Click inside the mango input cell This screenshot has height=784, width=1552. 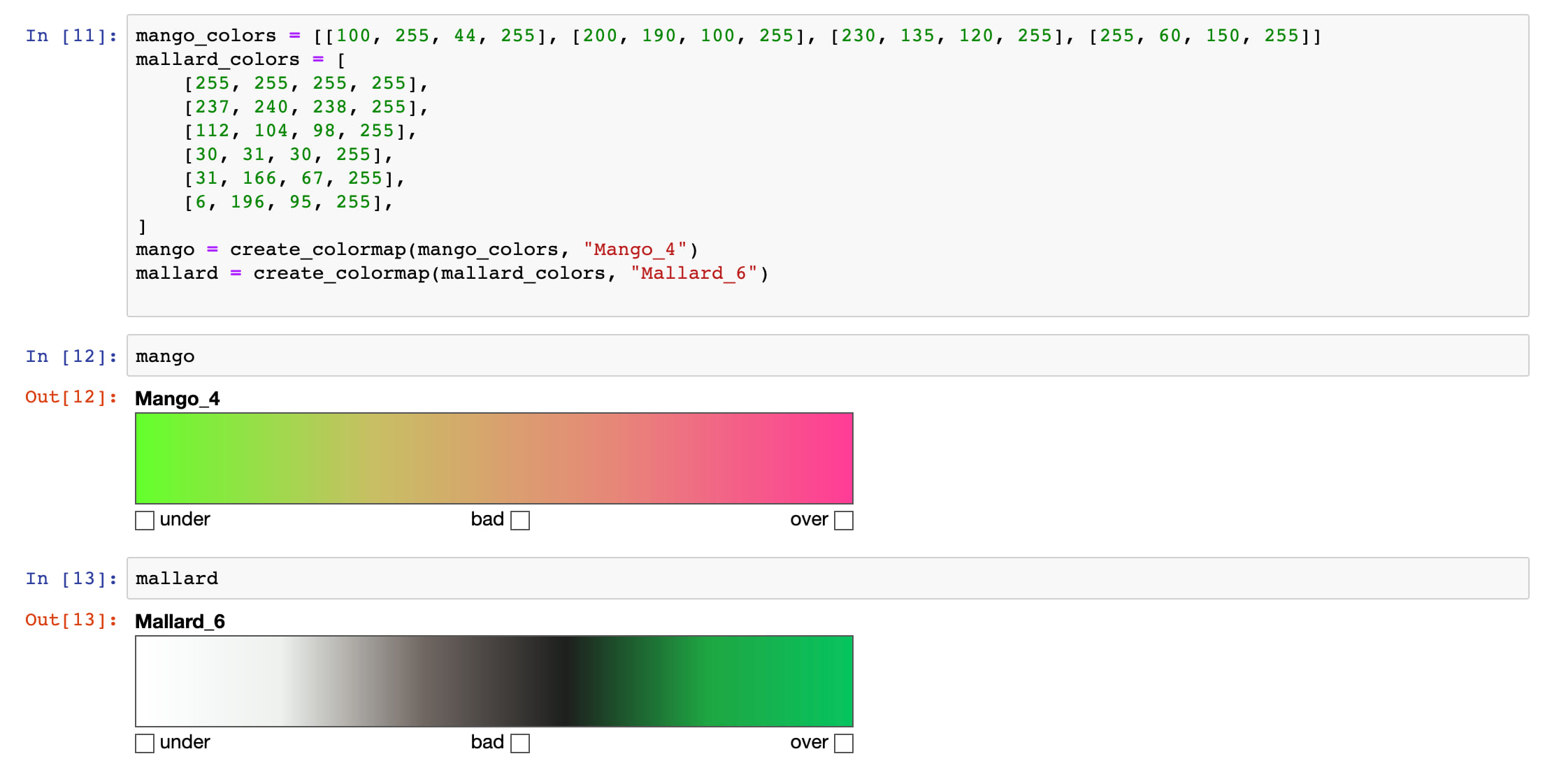click(827, 356)
